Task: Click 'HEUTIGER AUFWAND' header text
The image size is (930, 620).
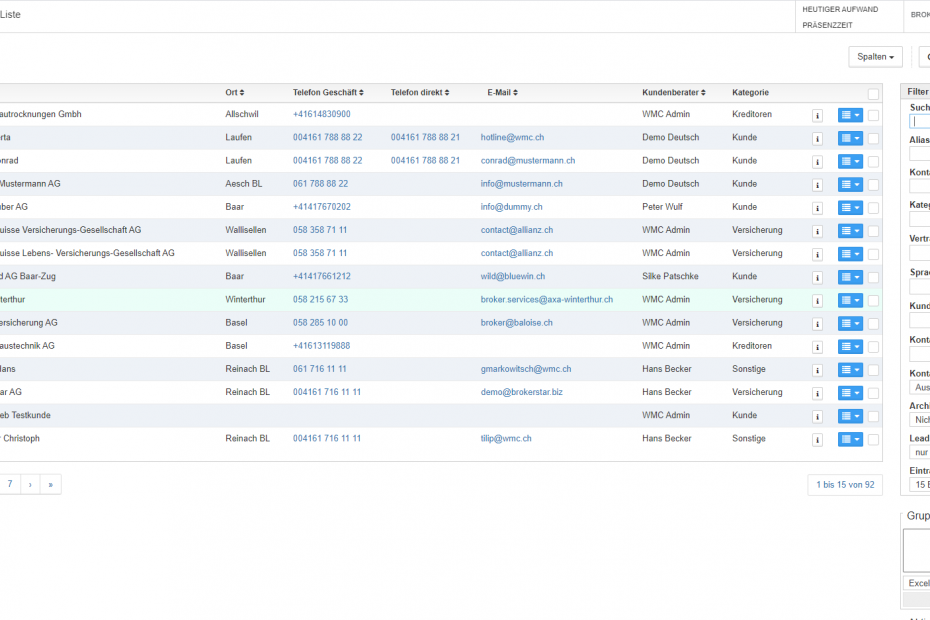Action: [x=840, y=9]
